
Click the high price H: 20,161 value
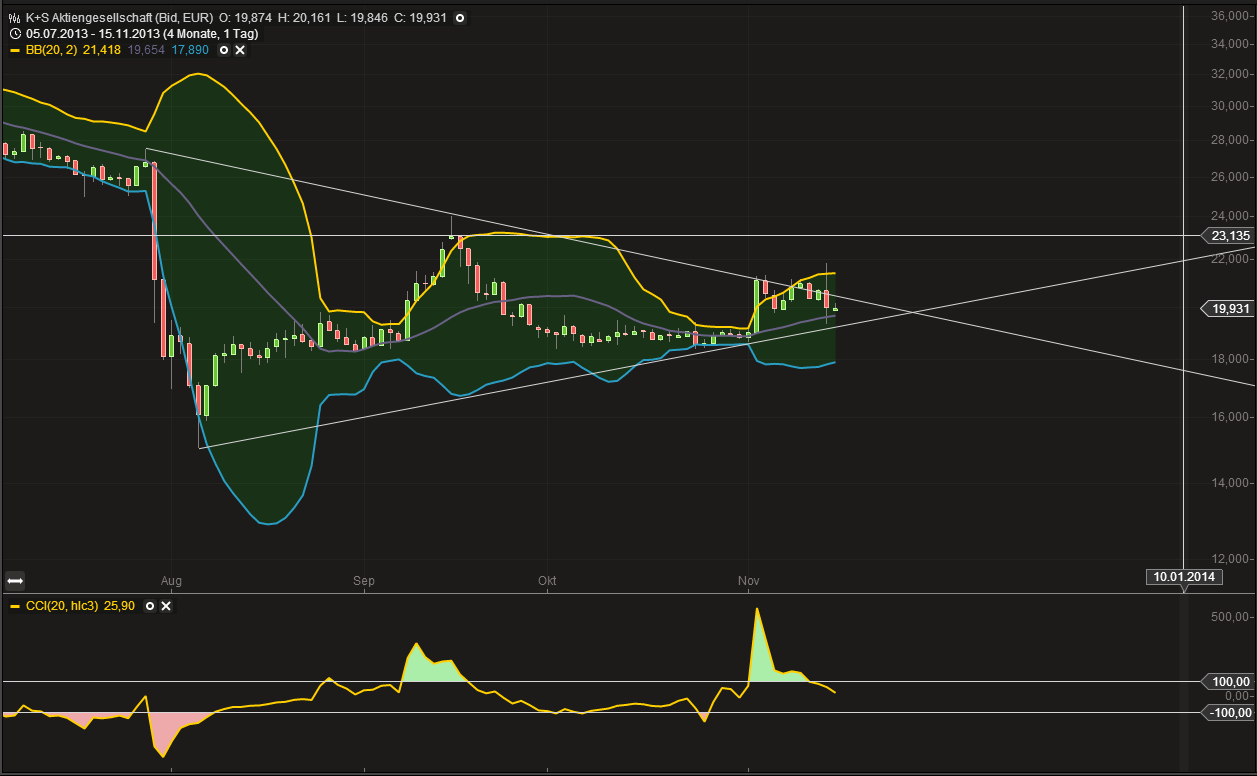[x=306, y=18]
